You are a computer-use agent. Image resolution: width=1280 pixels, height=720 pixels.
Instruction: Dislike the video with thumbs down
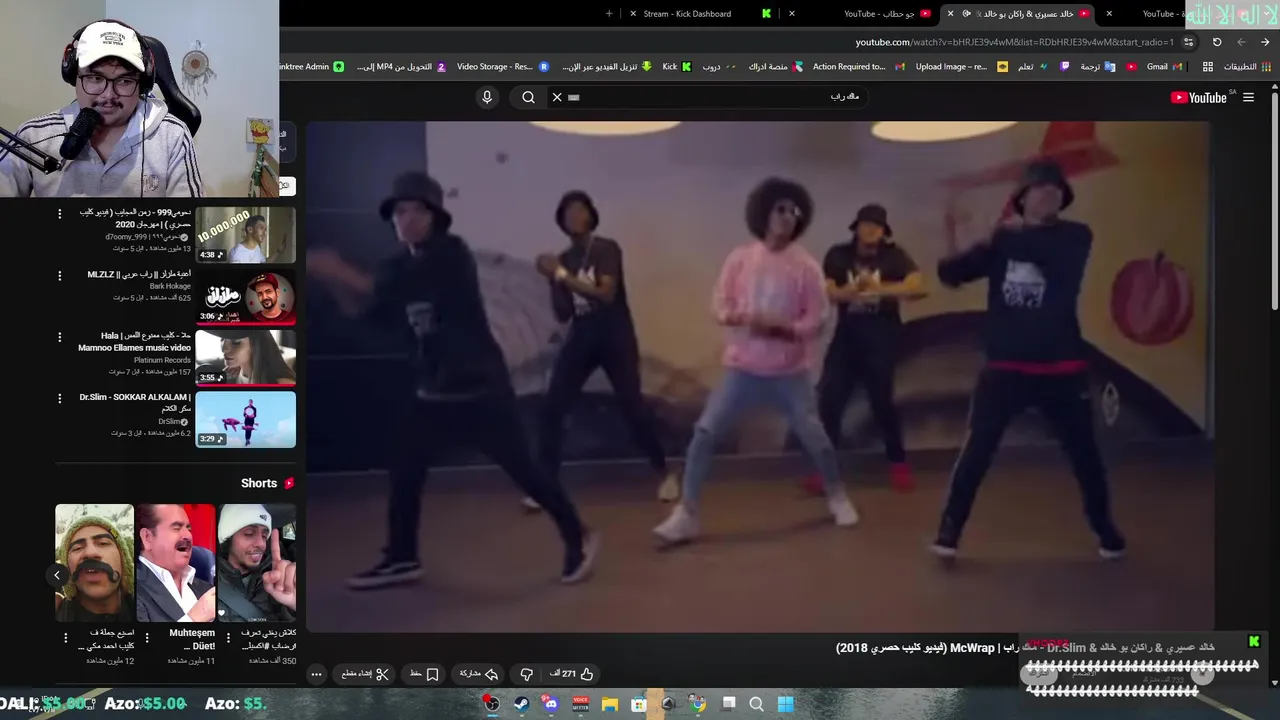click(526, 674)
